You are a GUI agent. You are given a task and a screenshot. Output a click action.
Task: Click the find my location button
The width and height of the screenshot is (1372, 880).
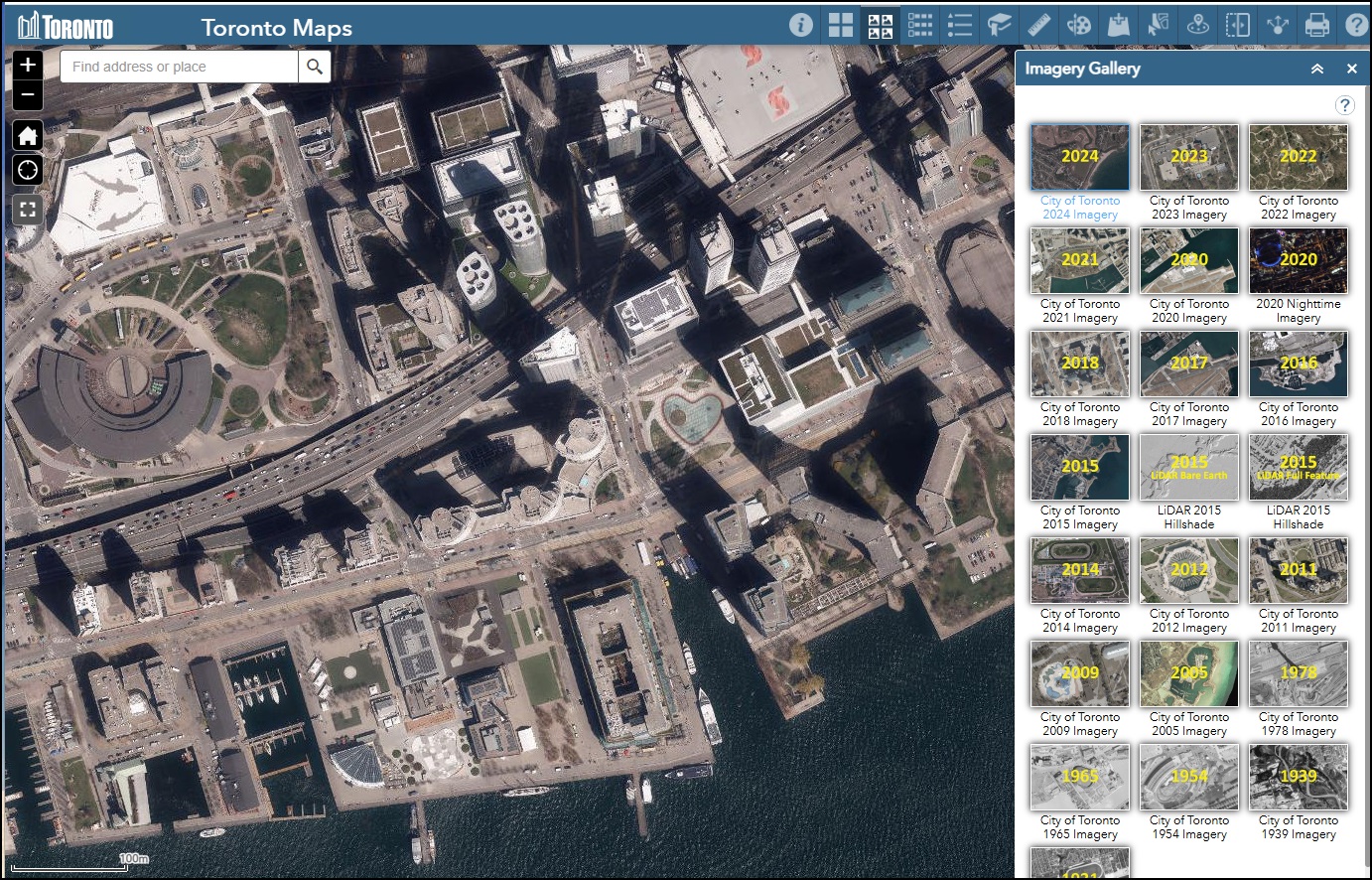(x=28, y=170)
